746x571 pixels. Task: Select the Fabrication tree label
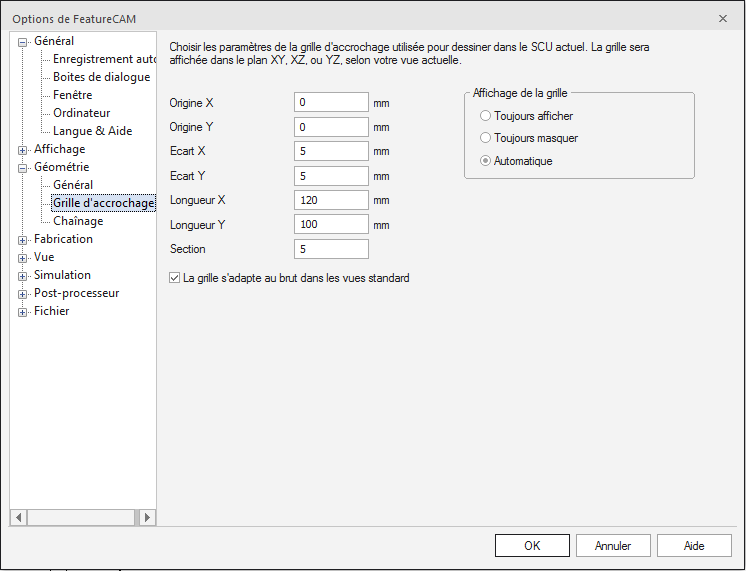click(x=63, y=239)
